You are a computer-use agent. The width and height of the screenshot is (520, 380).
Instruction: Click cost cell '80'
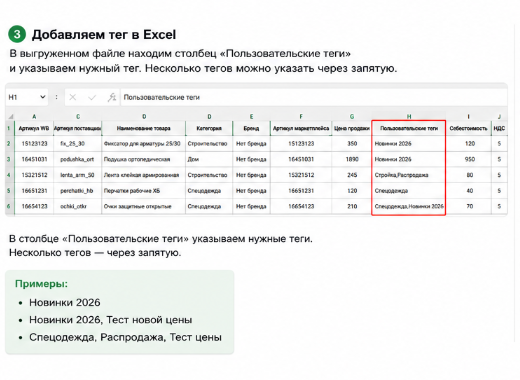[x=468, y=175]
